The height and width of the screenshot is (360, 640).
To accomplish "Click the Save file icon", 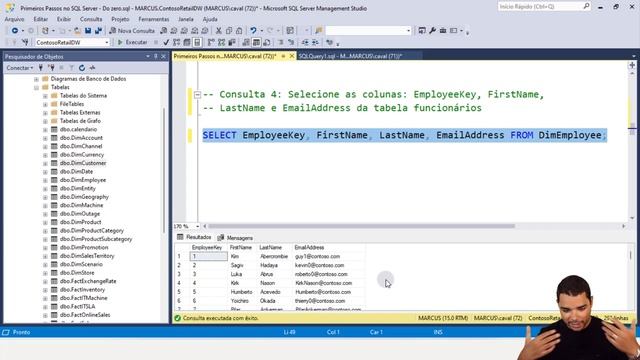I will pos(88,31).
